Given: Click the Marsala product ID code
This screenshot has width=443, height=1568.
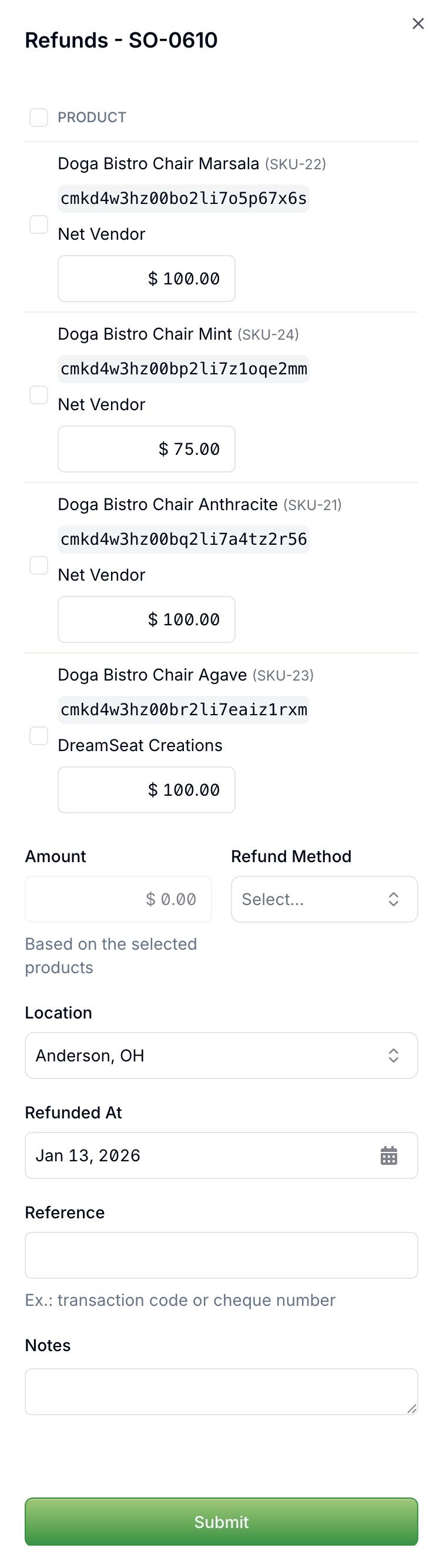Looking at the screenshot, I should (184, 199).
